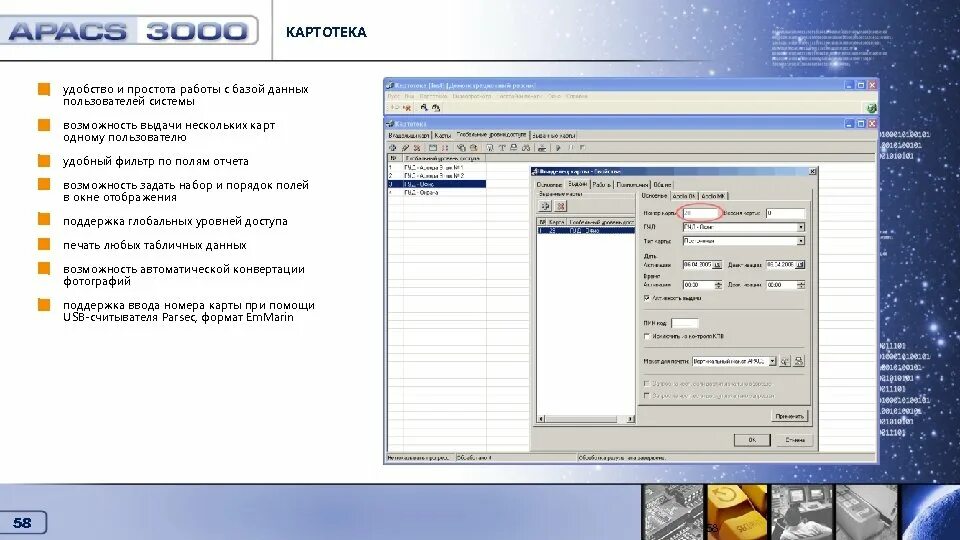The width and height of the screenshot is (960, 540).
Task: Click printer icon next to print layout dropdown
Action: pos(798,361)
